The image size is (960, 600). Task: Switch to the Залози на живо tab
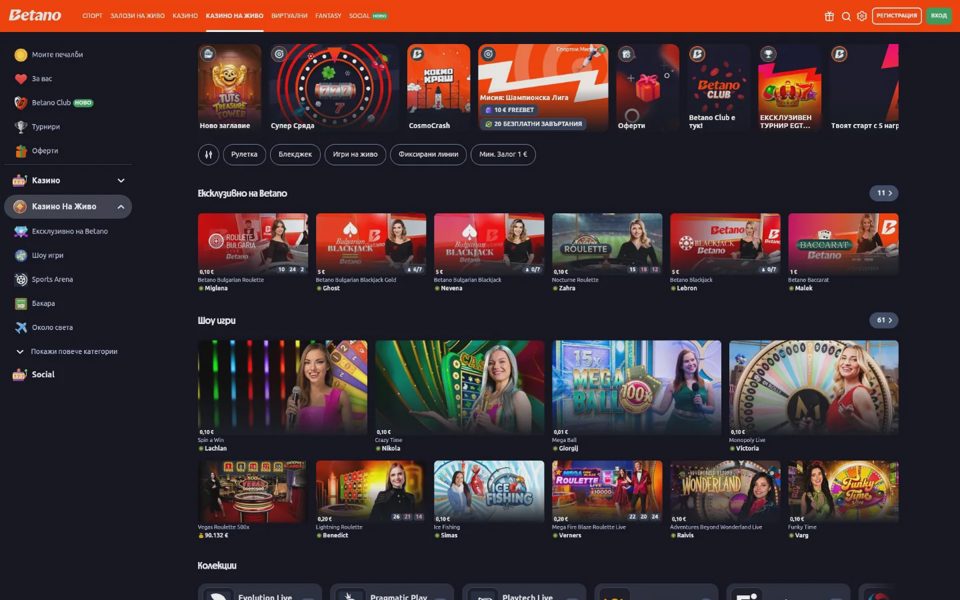(138, 16)
